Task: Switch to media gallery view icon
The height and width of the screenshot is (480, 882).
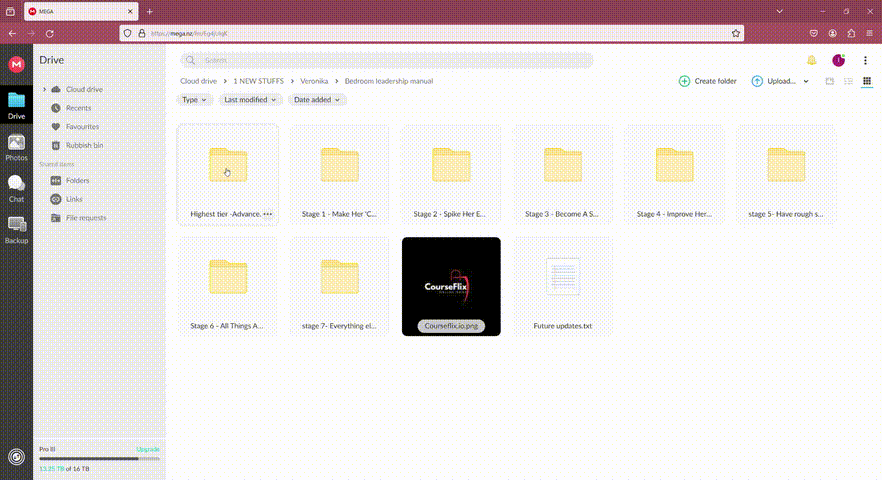Action: (x=830, y=81)
